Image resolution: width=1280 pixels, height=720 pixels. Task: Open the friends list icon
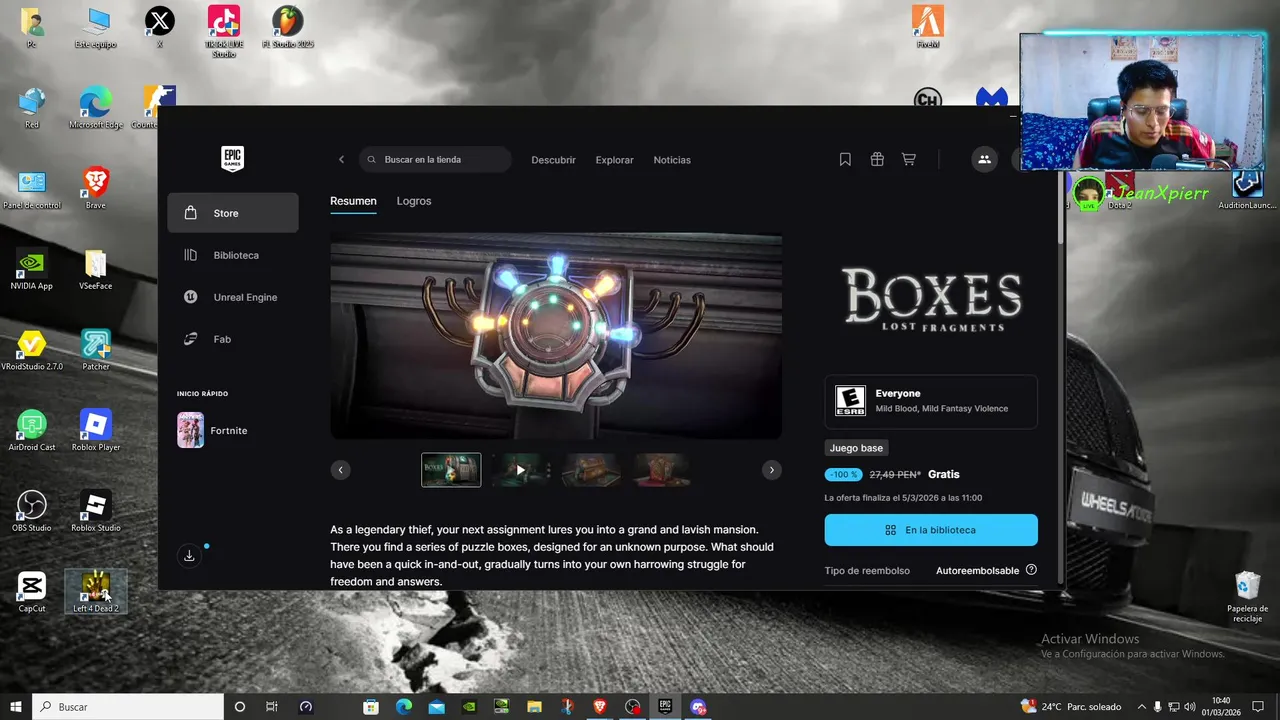coord(984,159)
